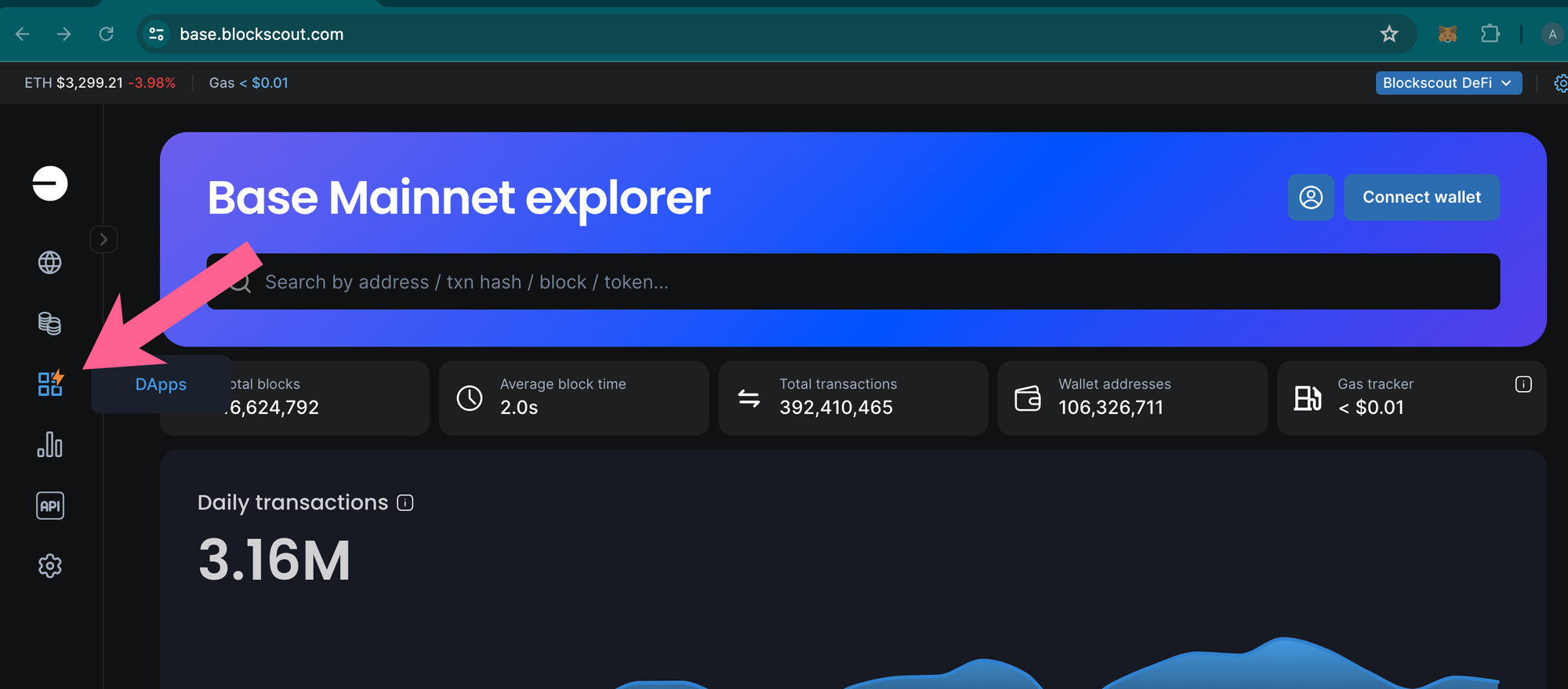Open the Blockchain globe menu
Screen dimensions: 1568x689
pos(49,263)
